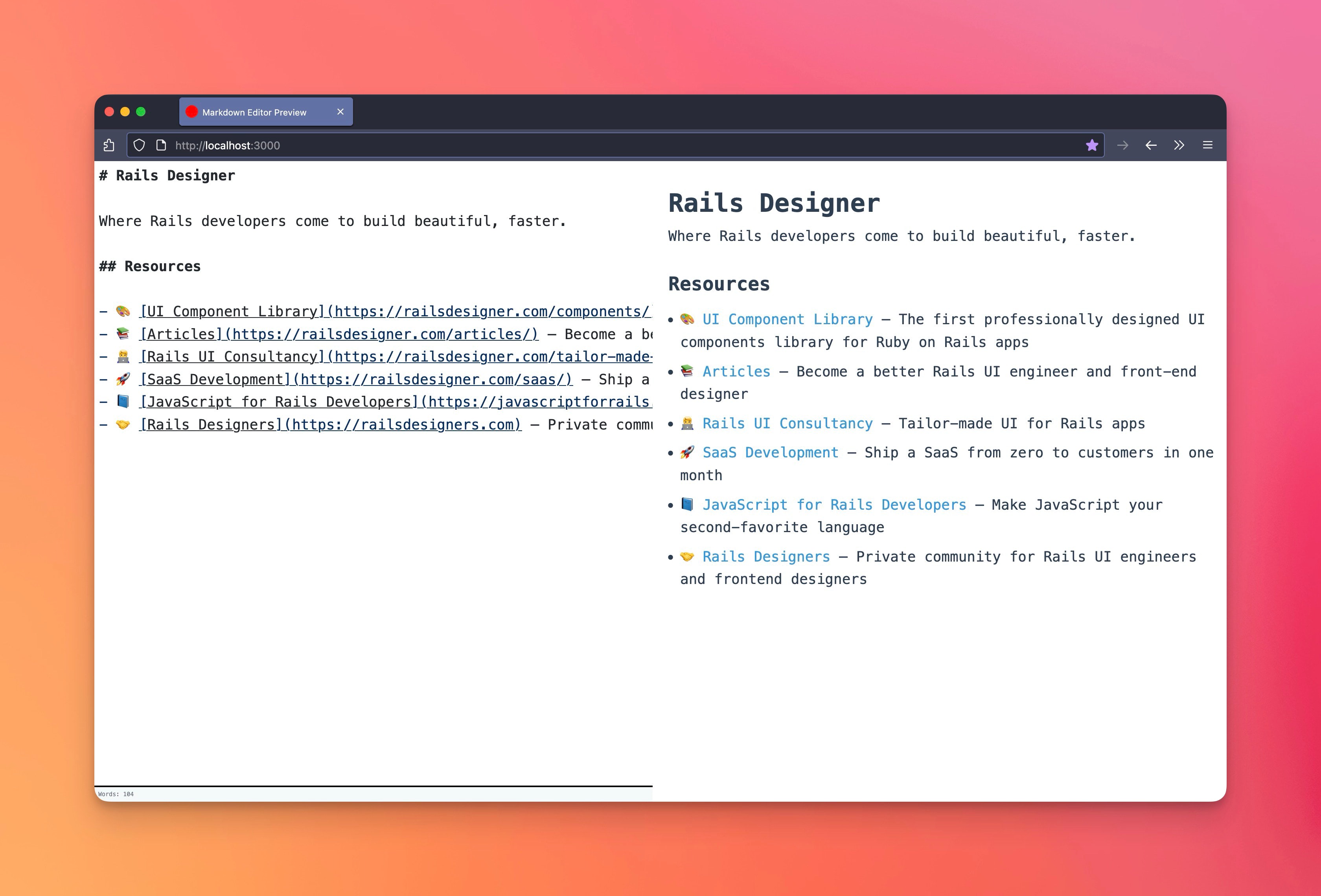Click the [SaaS Development] markdown source line
Image resolution: width=1321 pixels, height=896 pixels.
375,380
